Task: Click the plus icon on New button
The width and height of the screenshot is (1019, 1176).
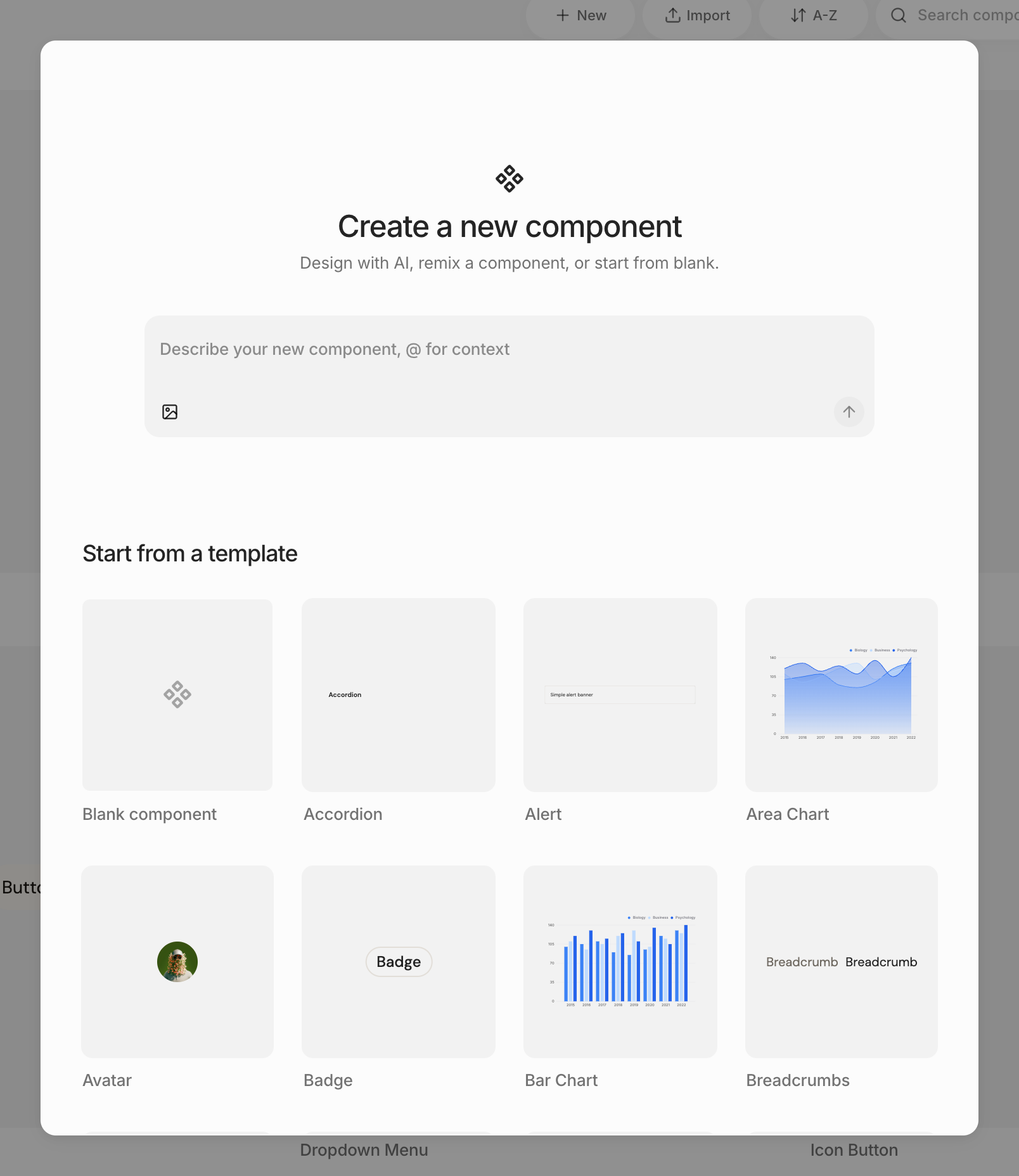Action: tap(563, 15)
